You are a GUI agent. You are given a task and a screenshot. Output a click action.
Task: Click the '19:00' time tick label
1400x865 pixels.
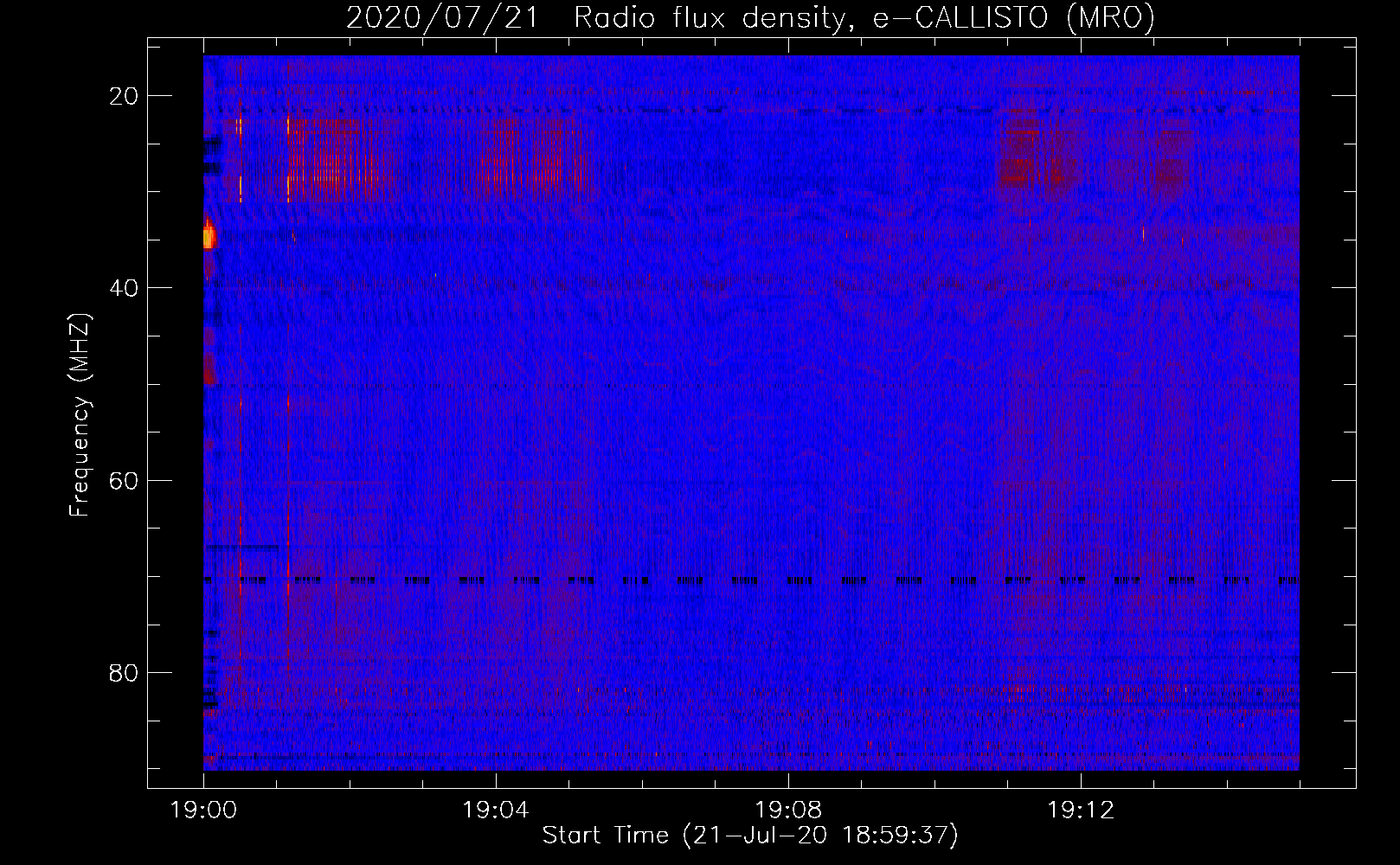point(203,811)
